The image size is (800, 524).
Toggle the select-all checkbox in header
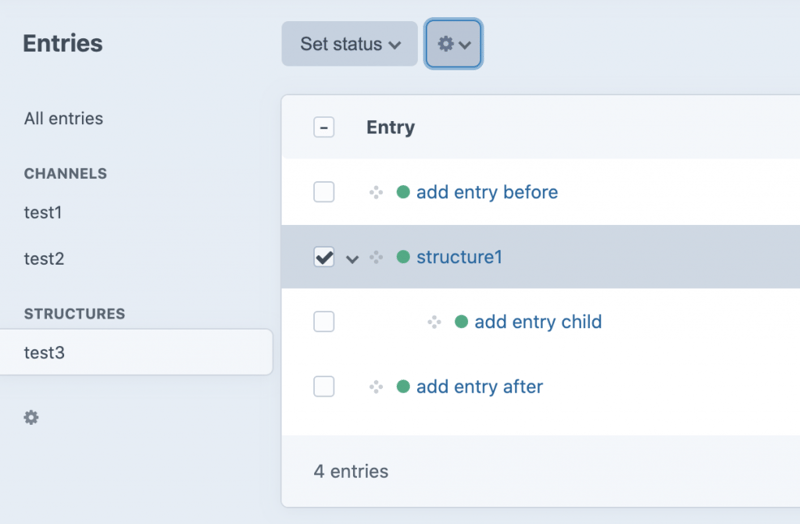(x=324, y=127)
